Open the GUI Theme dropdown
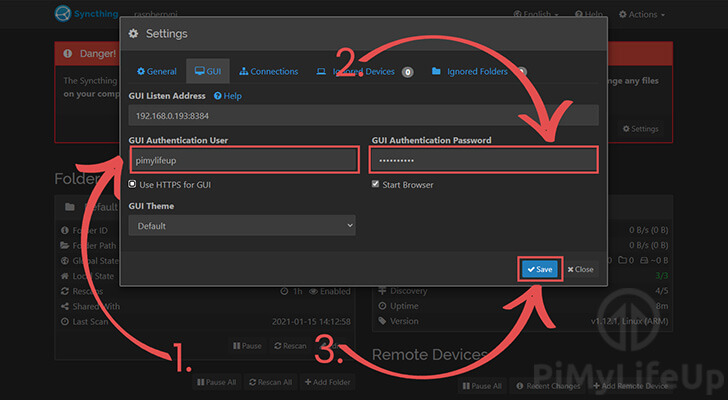The image size is (728, 400). pos(242,226)
